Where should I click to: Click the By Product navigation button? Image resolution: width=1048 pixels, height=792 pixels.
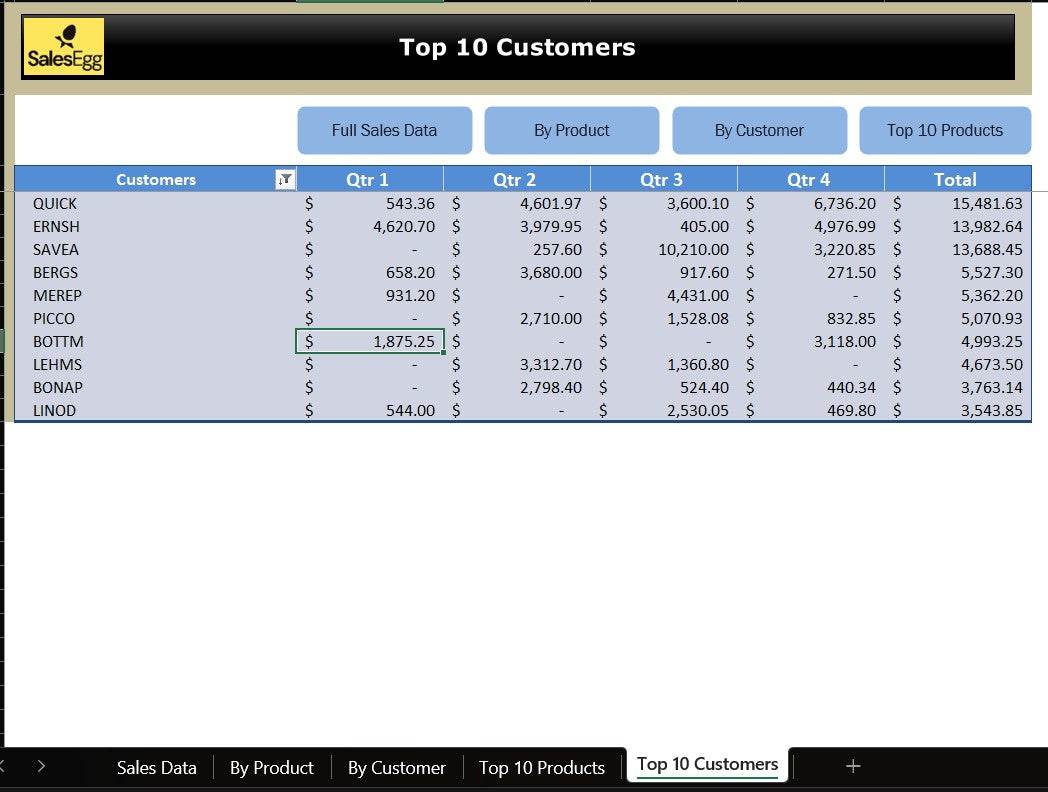[571, 130]
